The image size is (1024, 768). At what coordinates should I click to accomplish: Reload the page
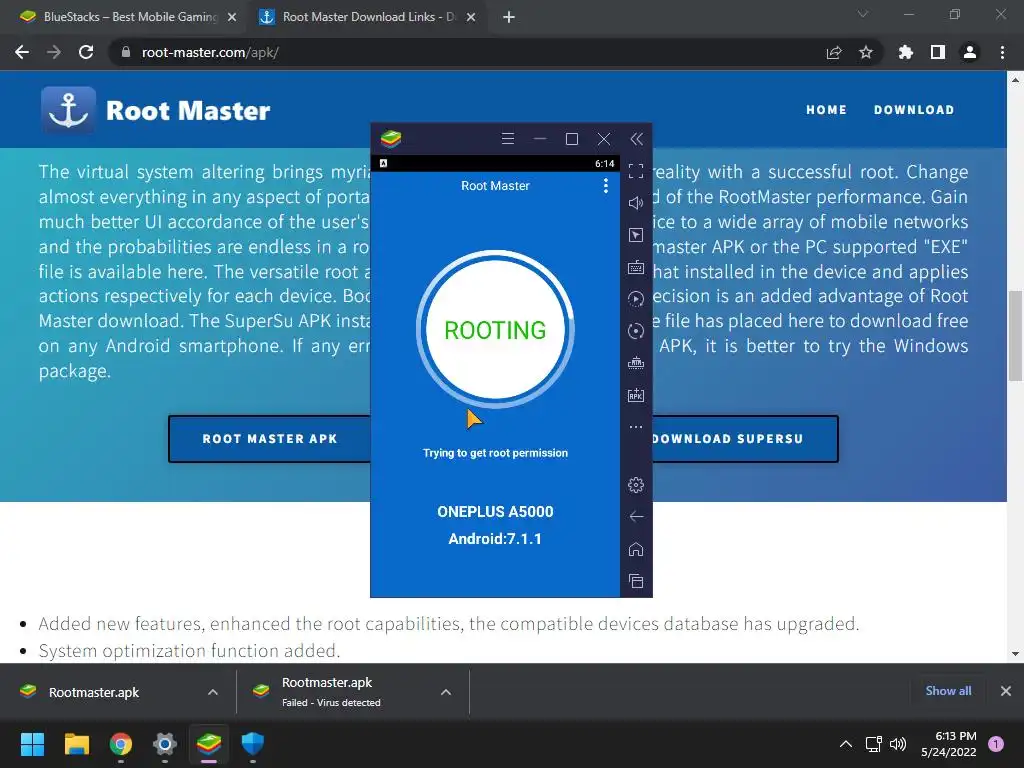(x=86, y=52)
